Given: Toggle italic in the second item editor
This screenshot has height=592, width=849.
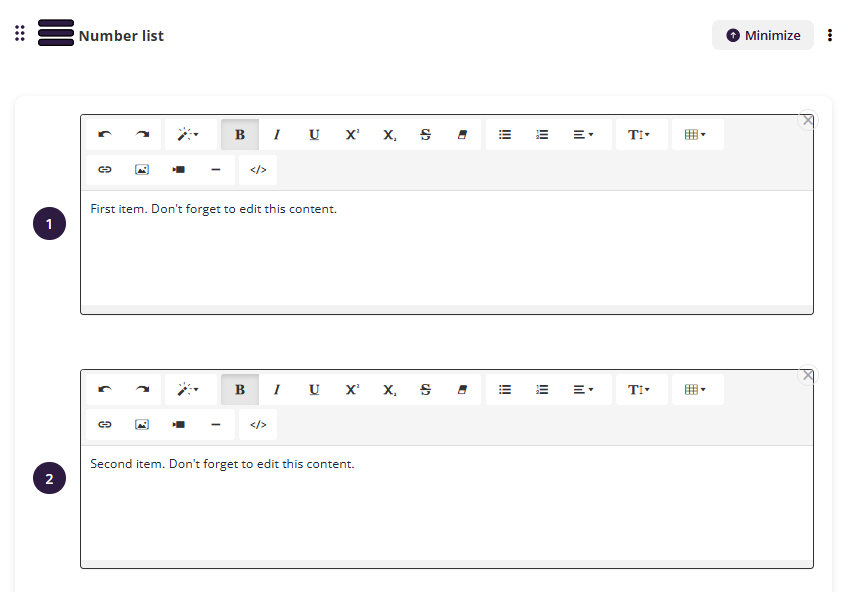Looking at the screenshot, I should tap(277, 389).
